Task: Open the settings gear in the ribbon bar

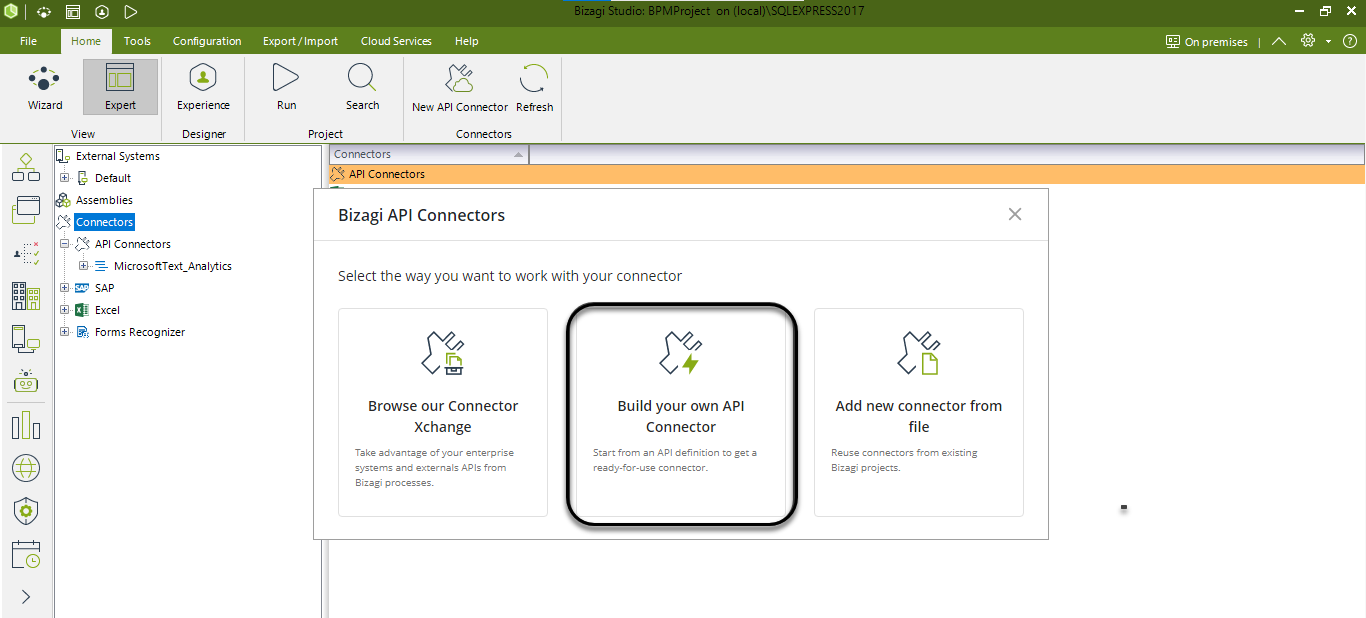Action: click(x=1308, y=41)
